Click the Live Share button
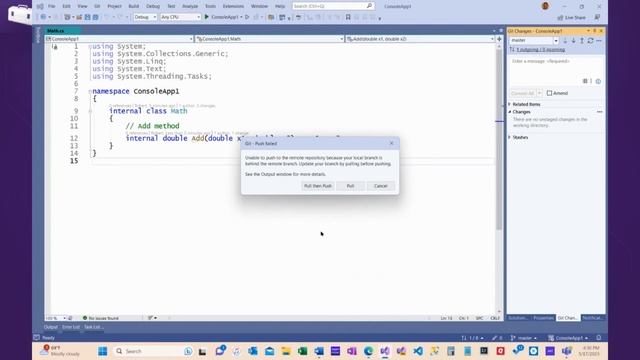 tap(571, 18)
